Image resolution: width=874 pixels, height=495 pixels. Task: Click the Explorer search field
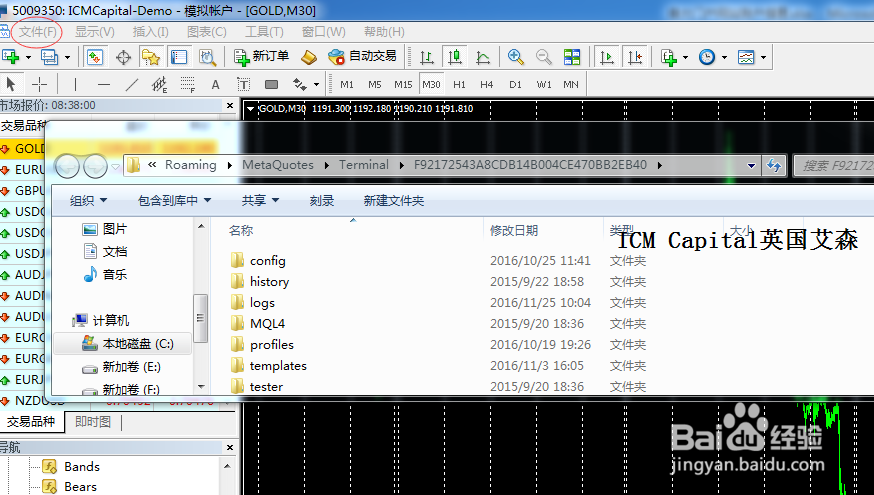pyautogui.click(x=833, y=166)
